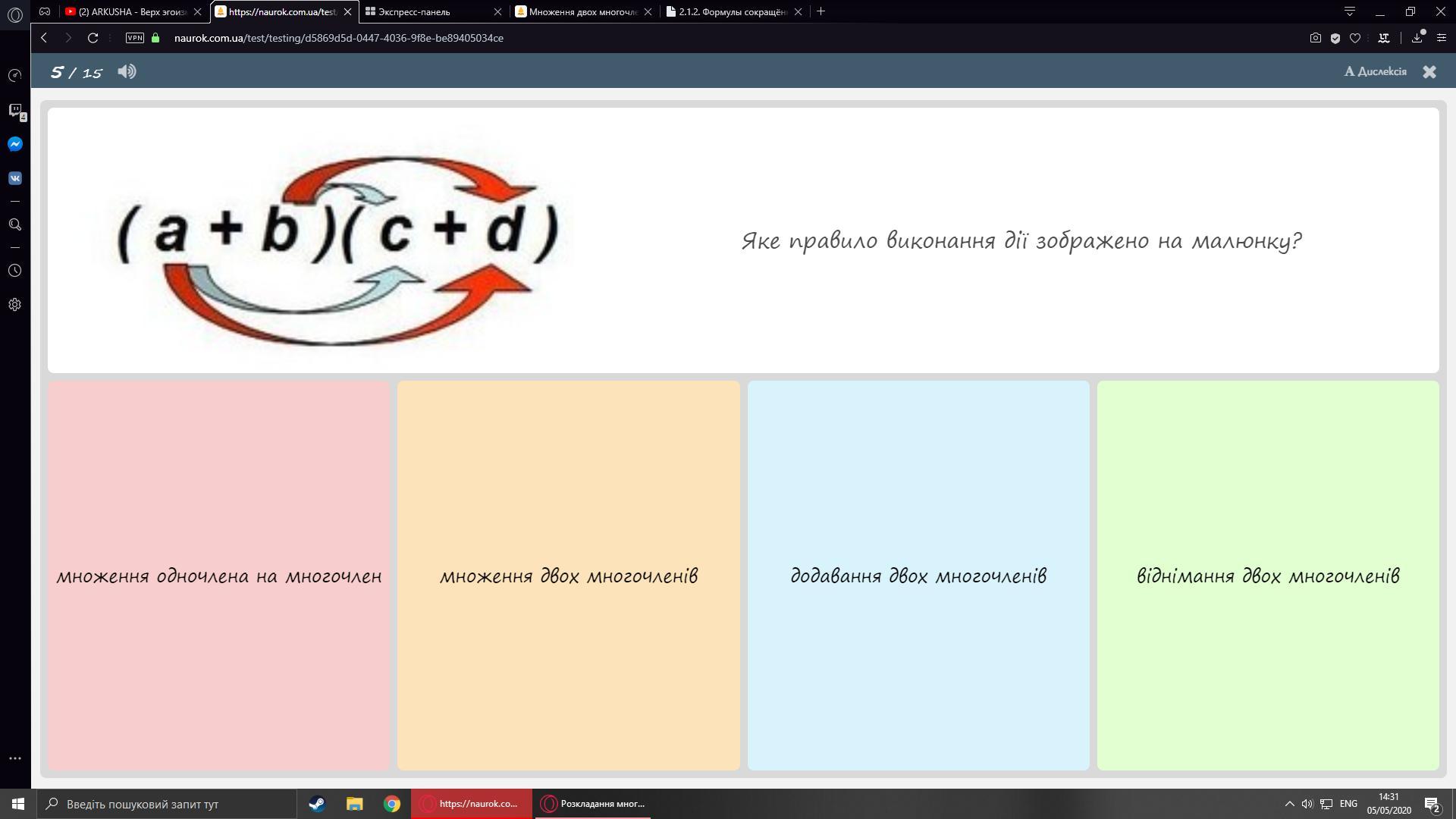
Task: Click the Windows taskbar search field
Action: (168, 804)
